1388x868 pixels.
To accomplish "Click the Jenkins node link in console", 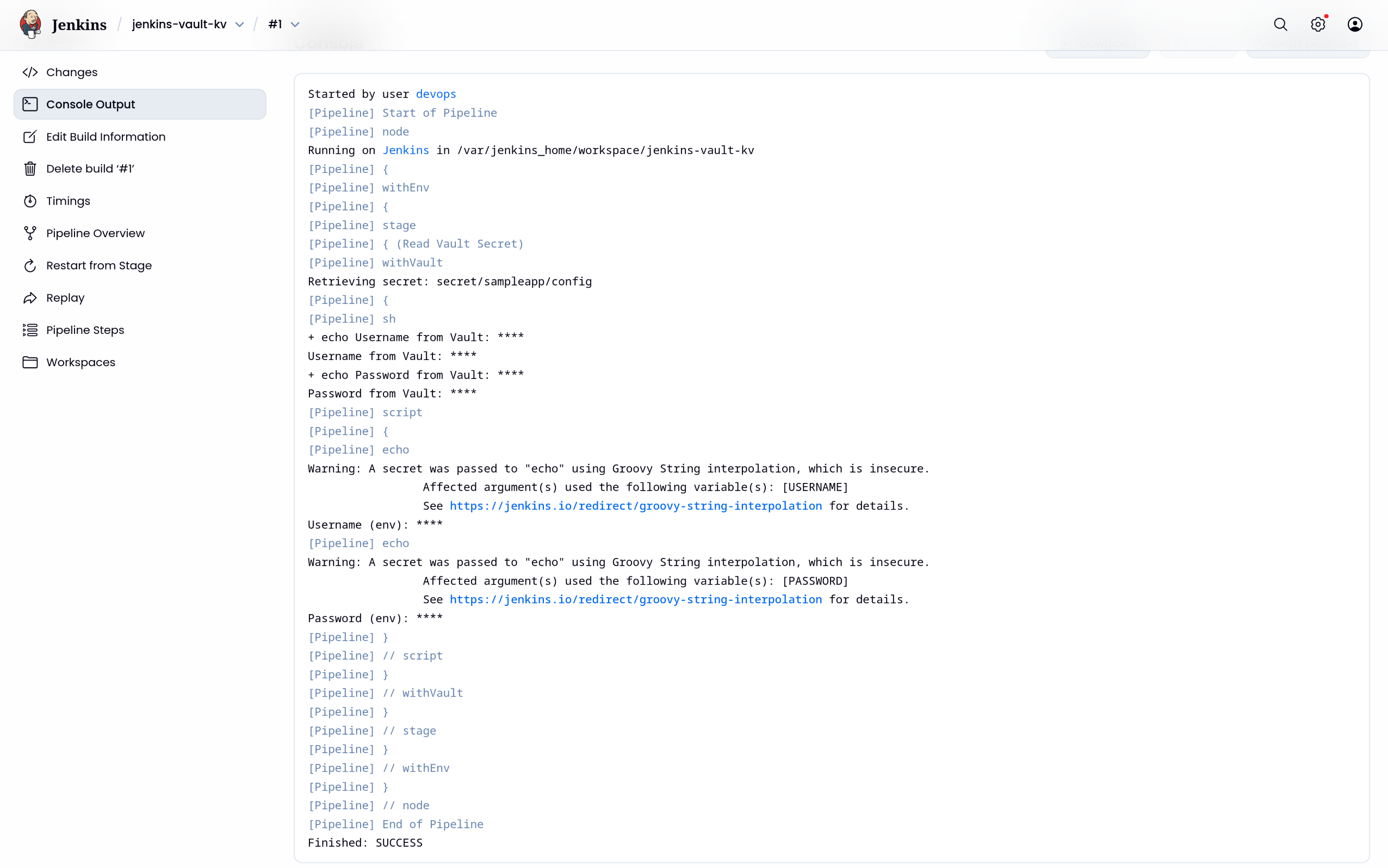I will [x=405, y=151].
